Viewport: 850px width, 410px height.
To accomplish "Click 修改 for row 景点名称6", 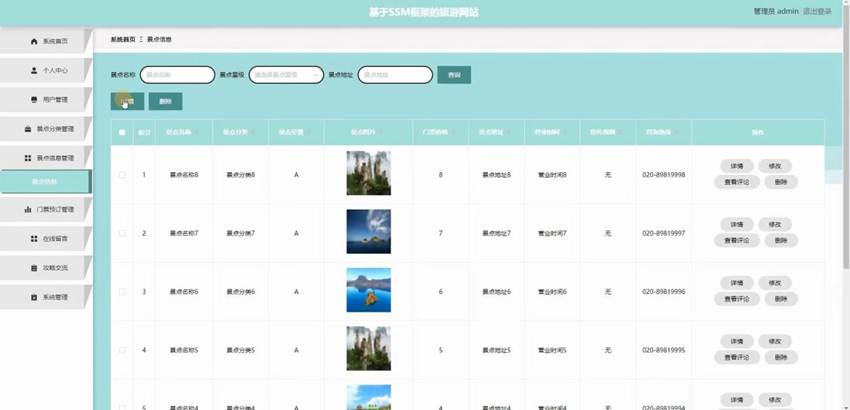I will click(x=775, y=283).
